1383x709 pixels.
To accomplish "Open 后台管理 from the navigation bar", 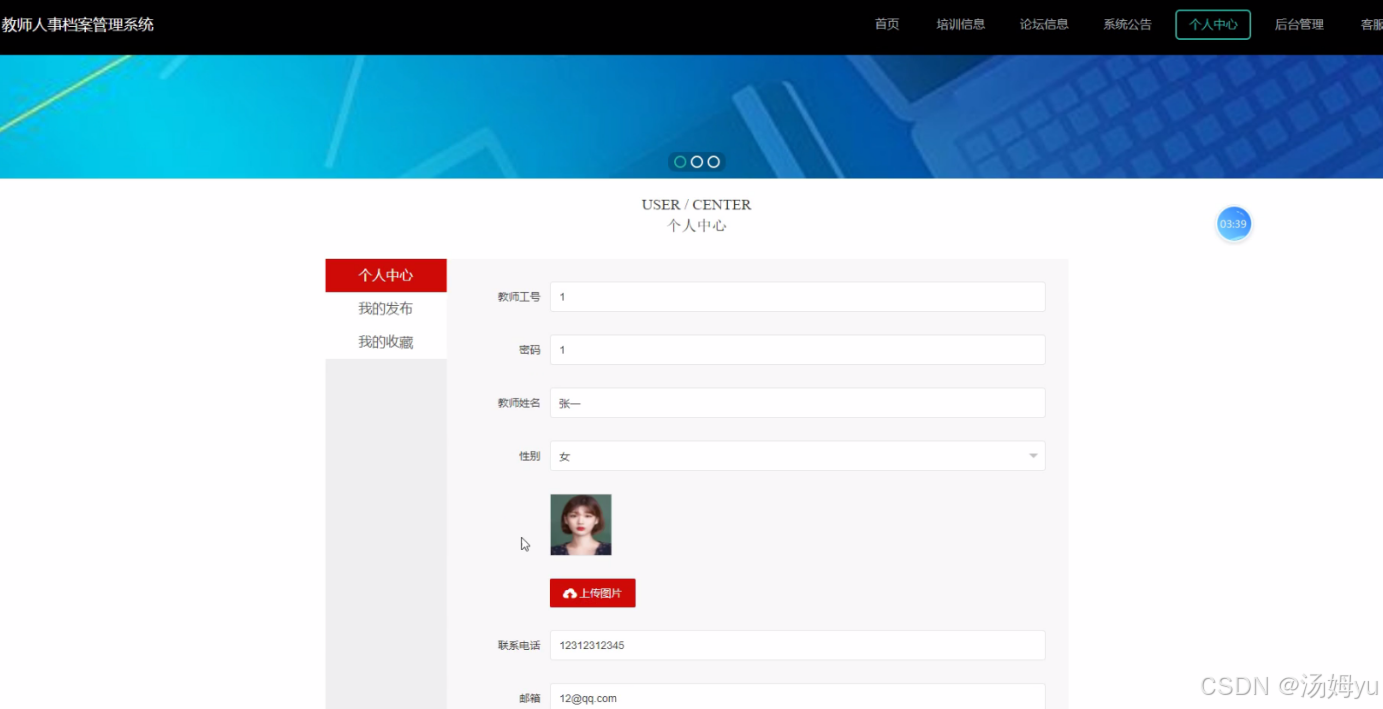I will point(1299,25).
